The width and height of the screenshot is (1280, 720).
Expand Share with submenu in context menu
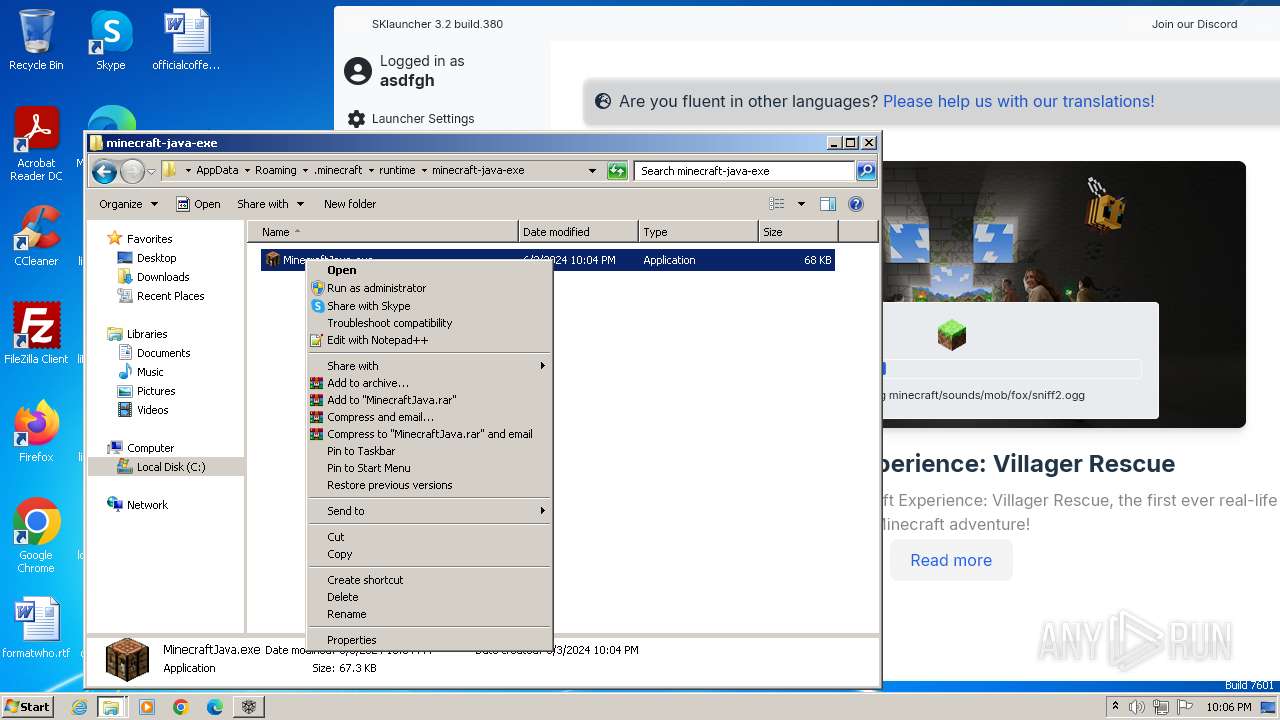click(x=430, y=366)
